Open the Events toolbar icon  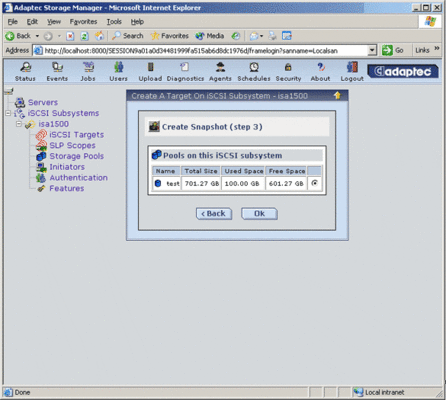pyautogui.click(x=57, y=67)
